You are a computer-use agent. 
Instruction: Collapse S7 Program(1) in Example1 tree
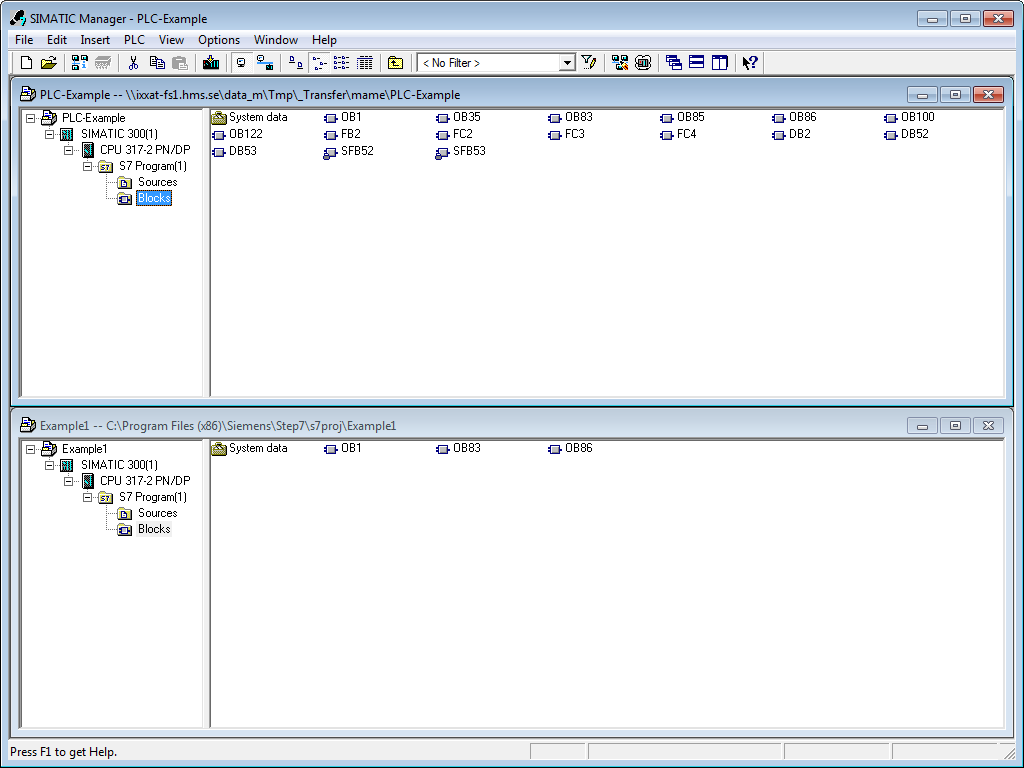click(88, 498)
